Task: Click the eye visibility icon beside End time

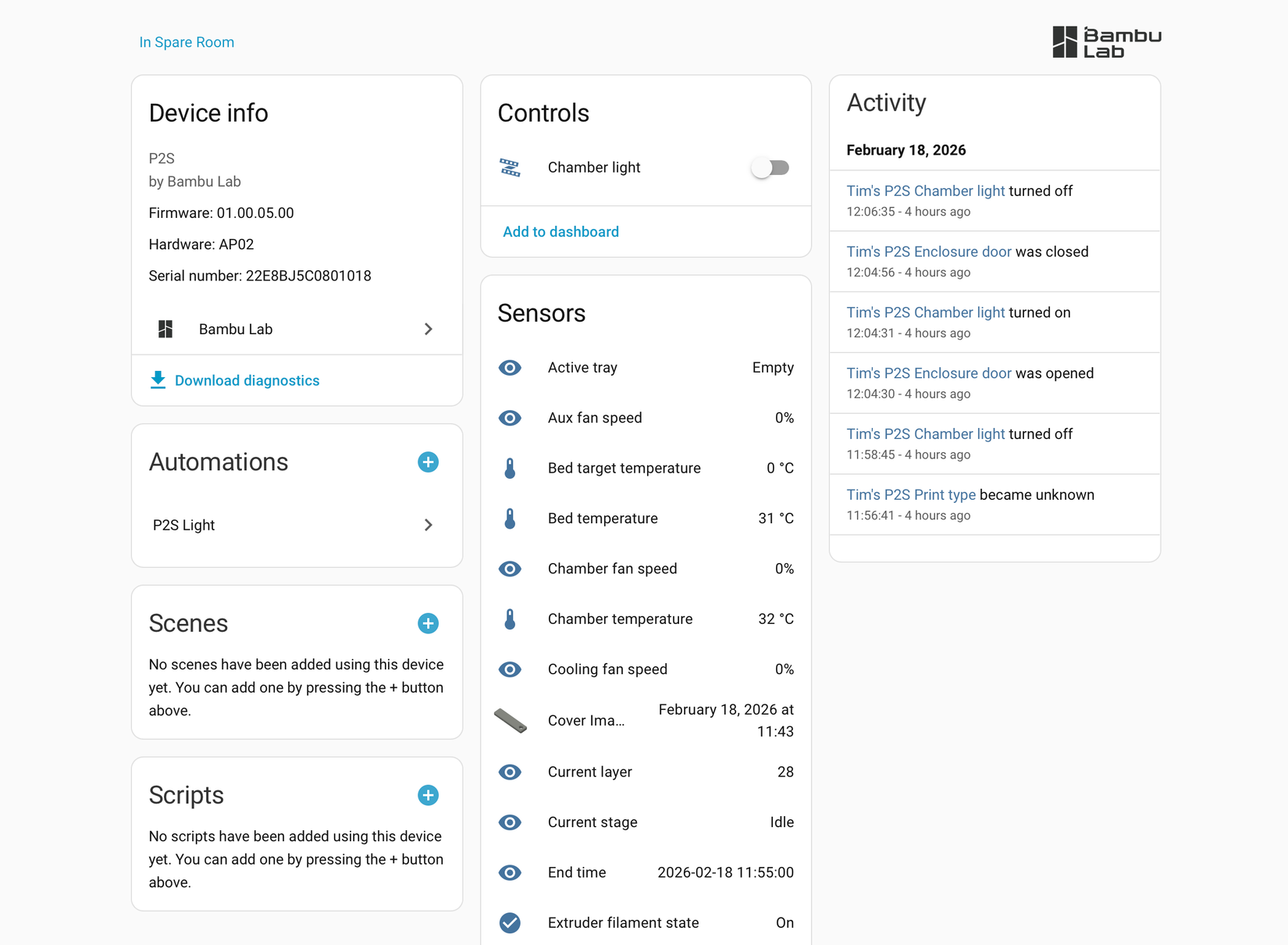Action: coord(510,872)
